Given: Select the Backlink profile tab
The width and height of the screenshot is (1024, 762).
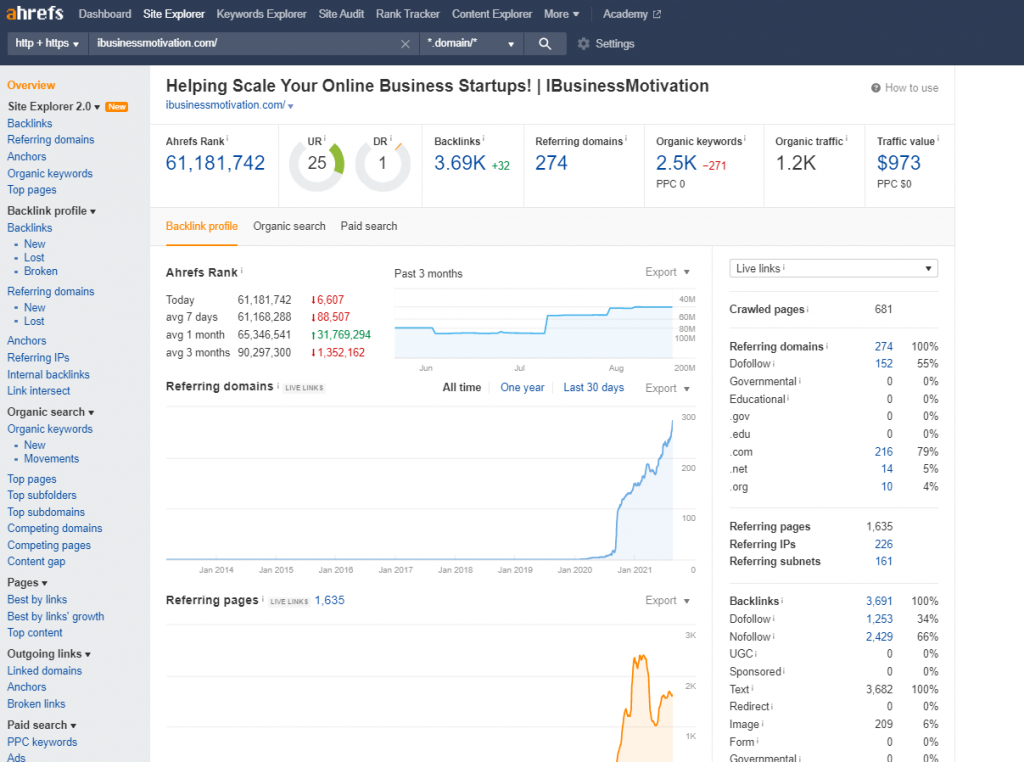Looking at the screenshot, I should point(201,226).
